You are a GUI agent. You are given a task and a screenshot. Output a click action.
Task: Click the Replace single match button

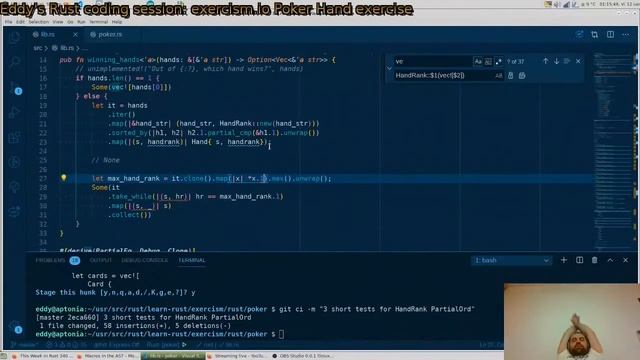pyautogui.click(x=511, y=76)
